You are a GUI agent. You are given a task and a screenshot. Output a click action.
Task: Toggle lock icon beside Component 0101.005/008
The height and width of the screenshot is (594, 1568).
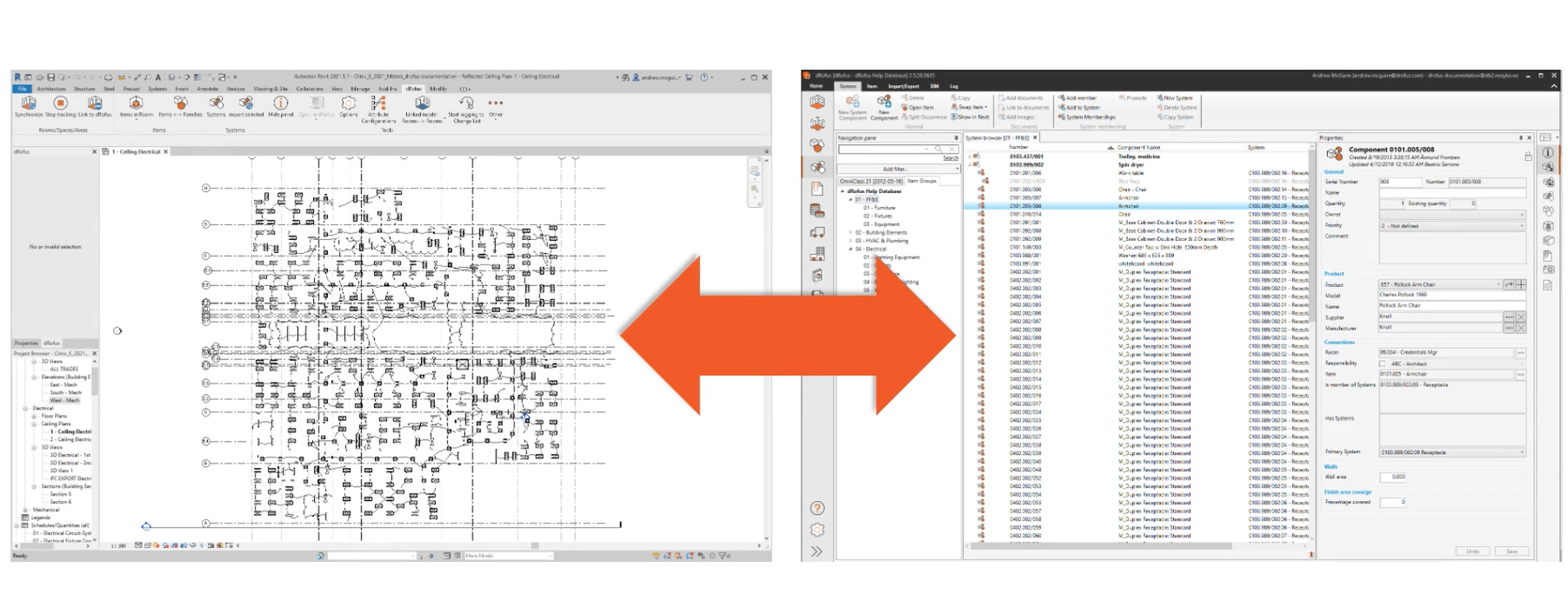[1527, 157]
